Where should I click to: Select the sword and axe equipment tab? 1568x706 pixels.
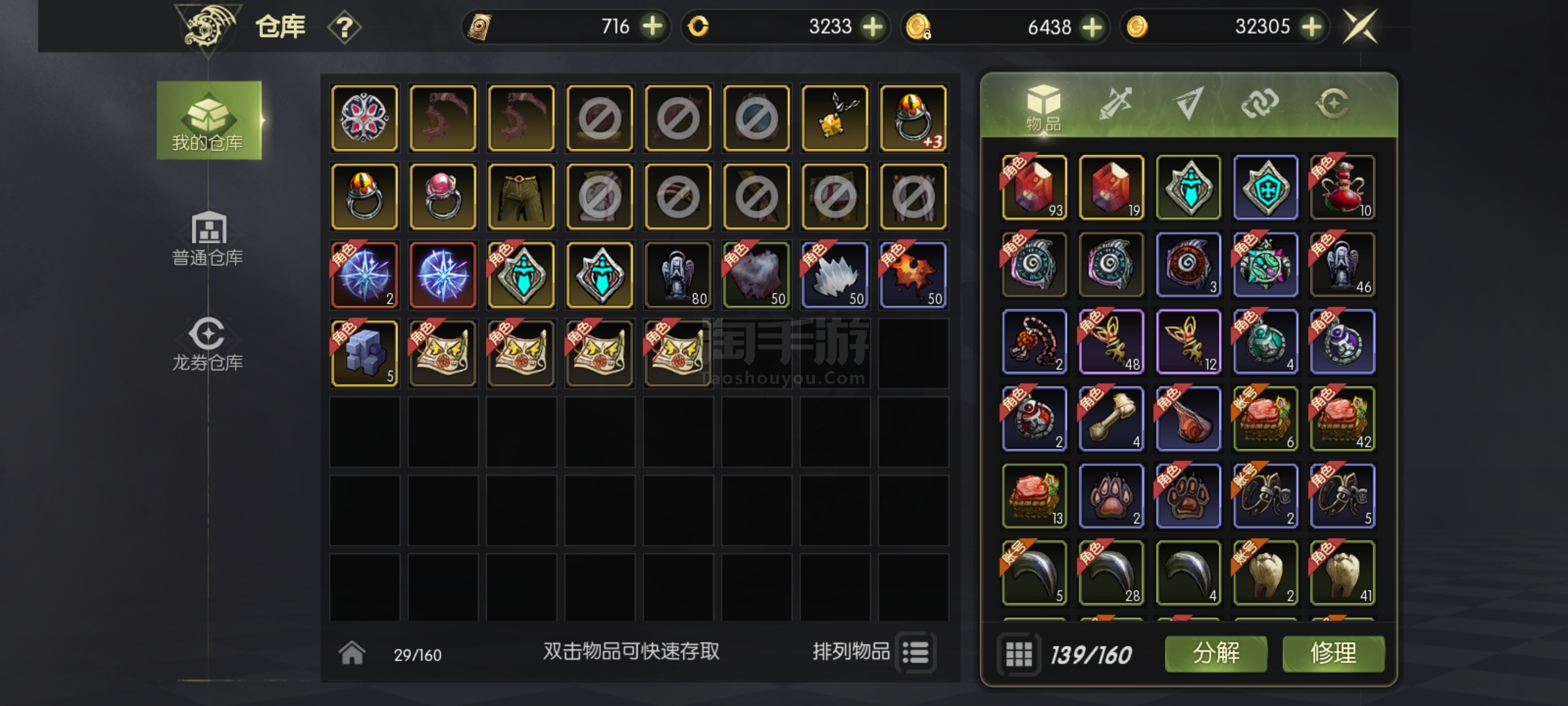click(x=1115, y=103)
